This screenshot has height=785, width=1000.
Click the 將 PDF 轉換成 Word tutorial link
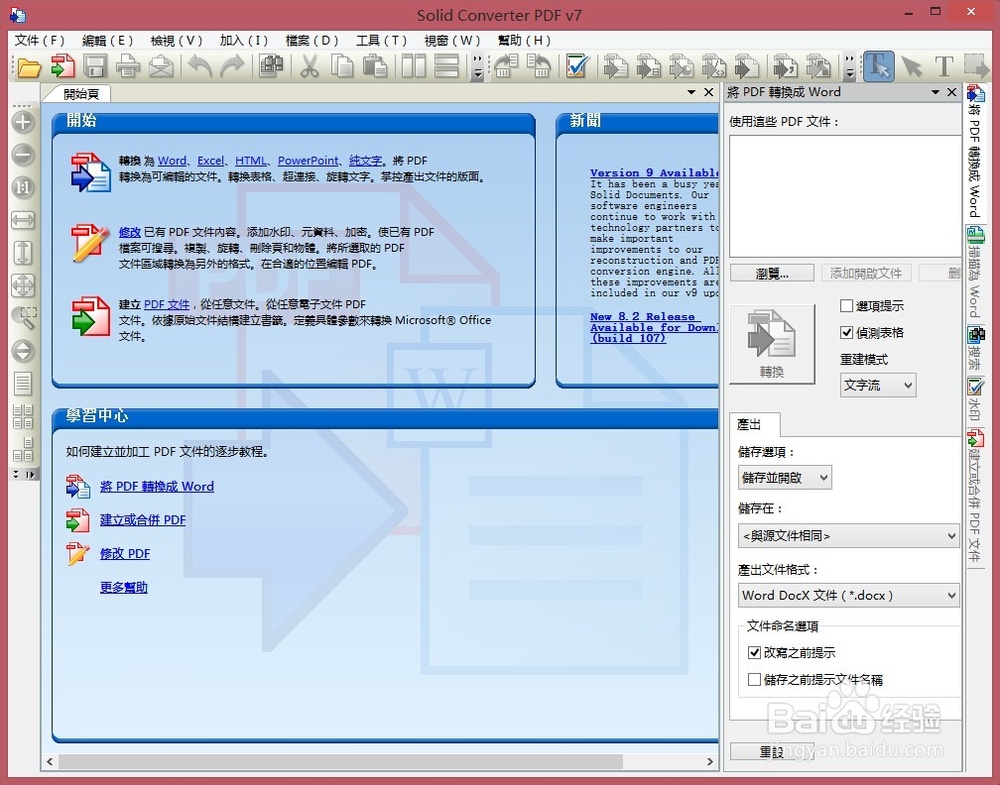(x=157, y=487)
